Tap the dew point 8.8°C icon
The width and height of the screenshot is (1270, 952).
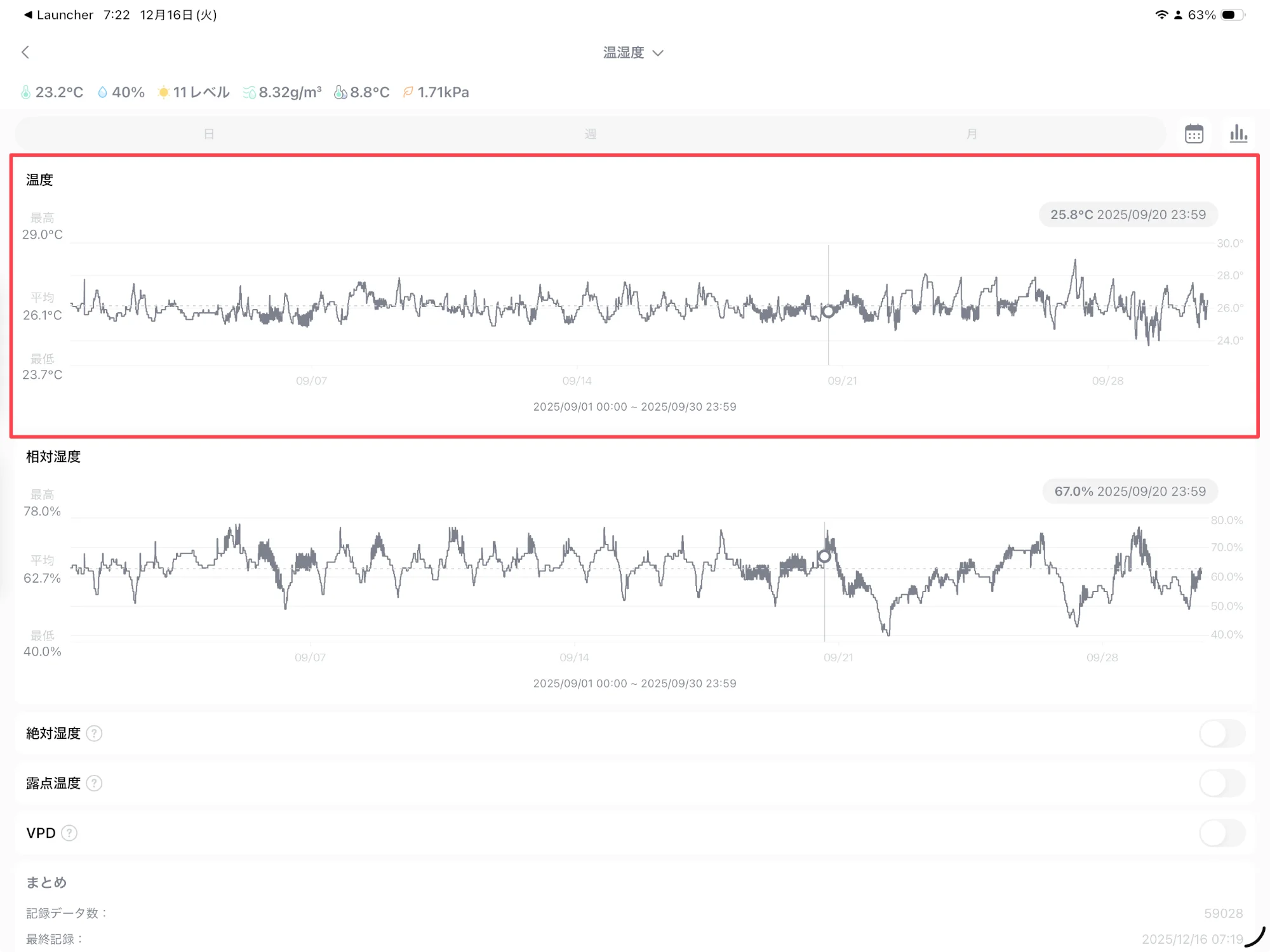340,93
